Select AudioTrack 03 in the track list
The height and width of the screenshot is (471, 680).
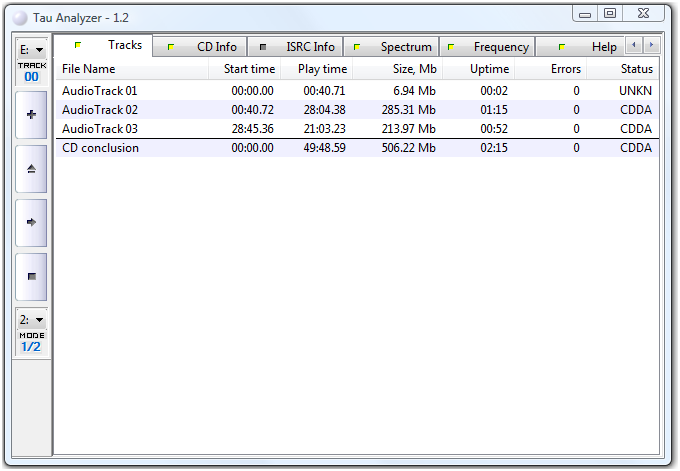point(100,129)
